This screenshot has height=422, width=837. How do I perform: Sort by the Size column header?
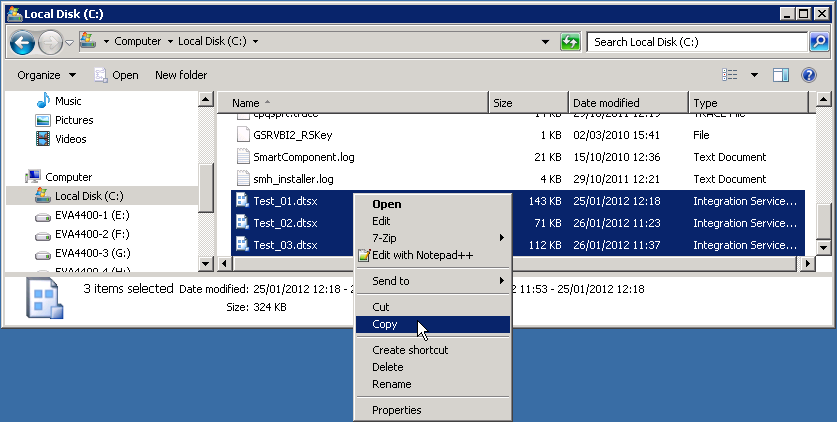click(528, 103)
